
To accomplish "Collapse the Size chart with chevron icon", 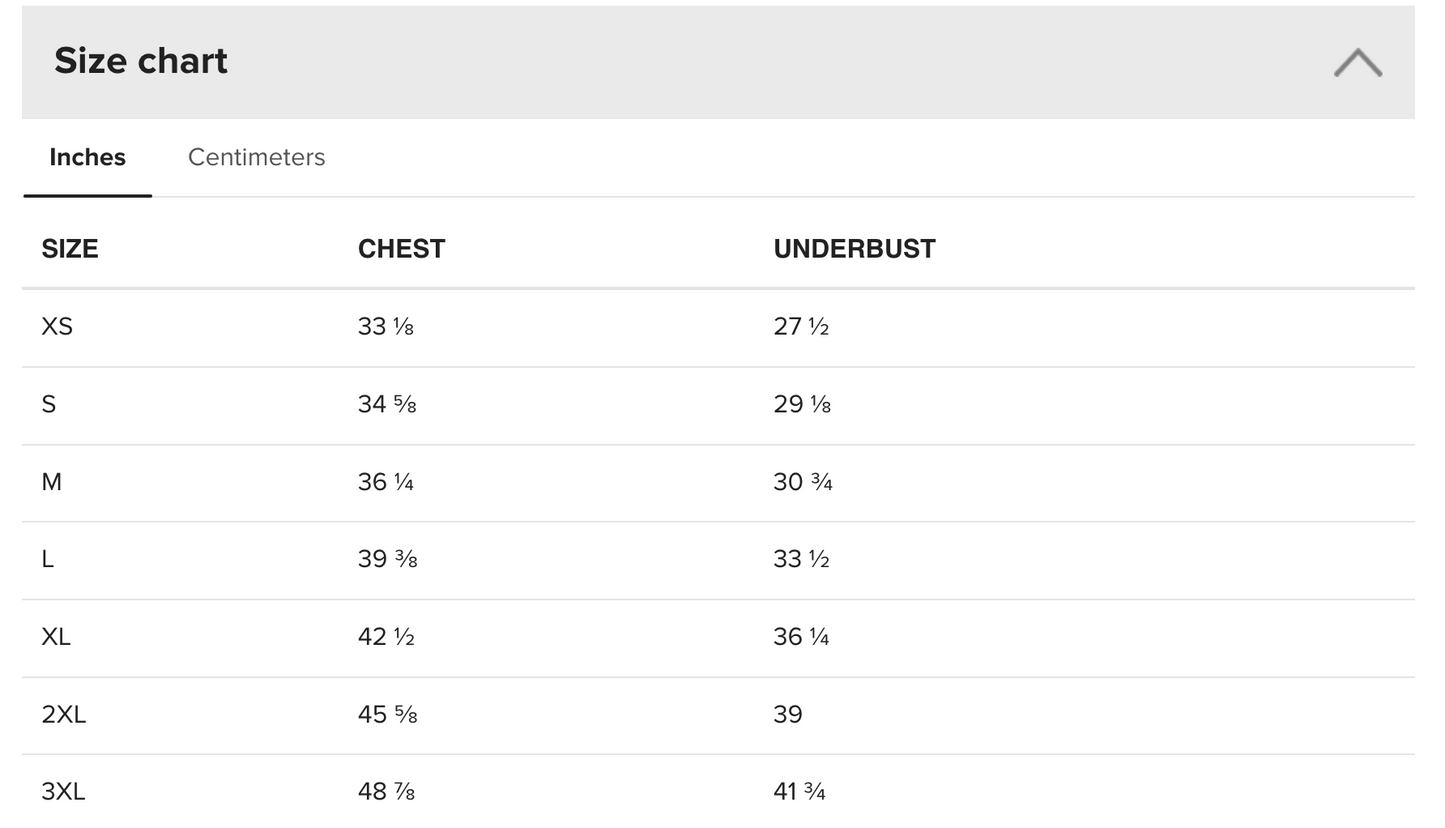I will [1357, 62].
